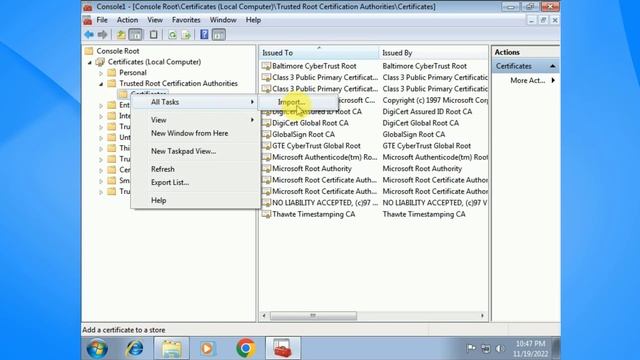Viewport: 640px width, 360px height.
Task: Launch Internet Explorer from the taskbar
Action: point(135,348)
